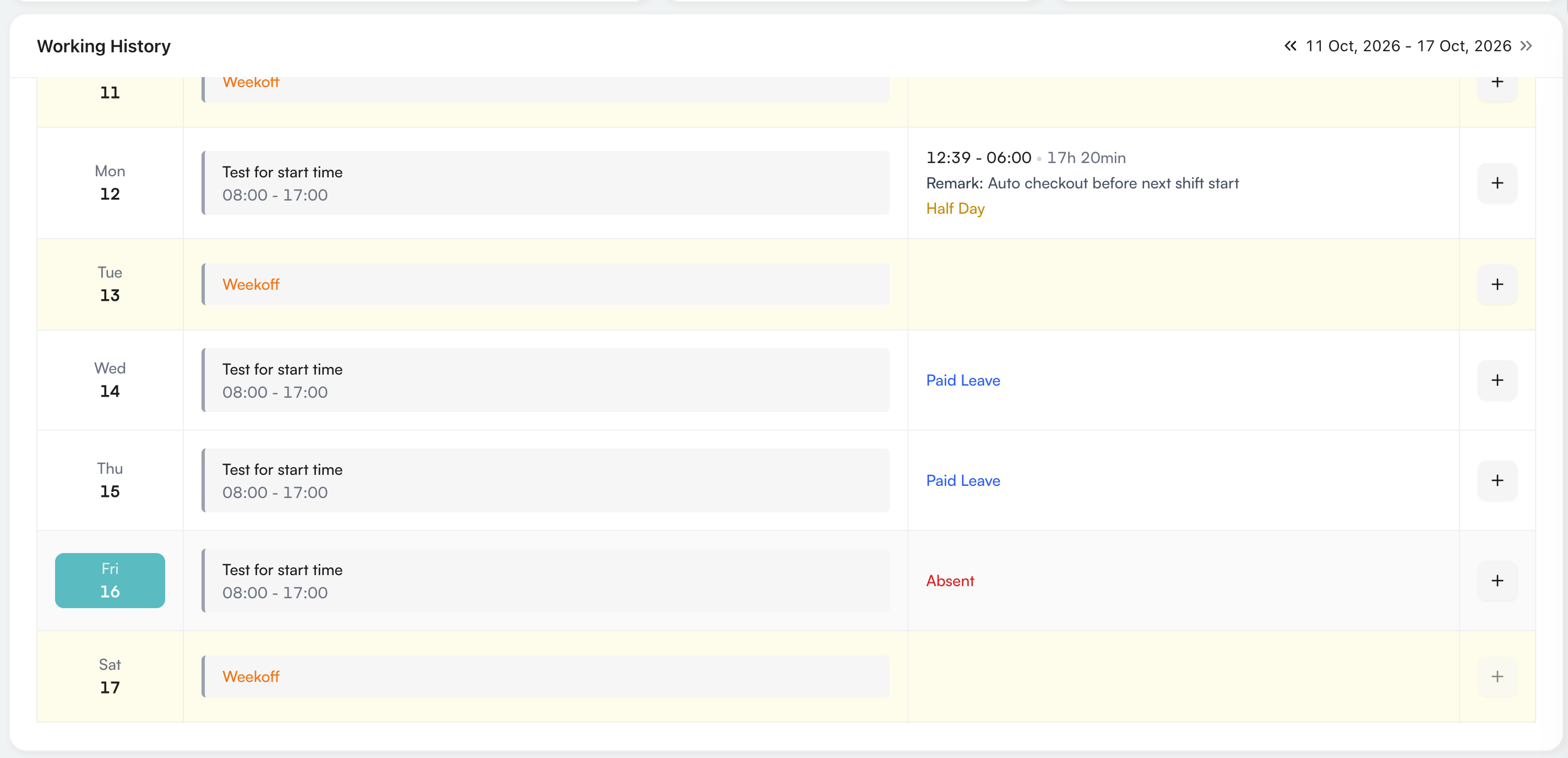
Task: Open the Mon 12 shift card
Action: click(x=546, y=183)
